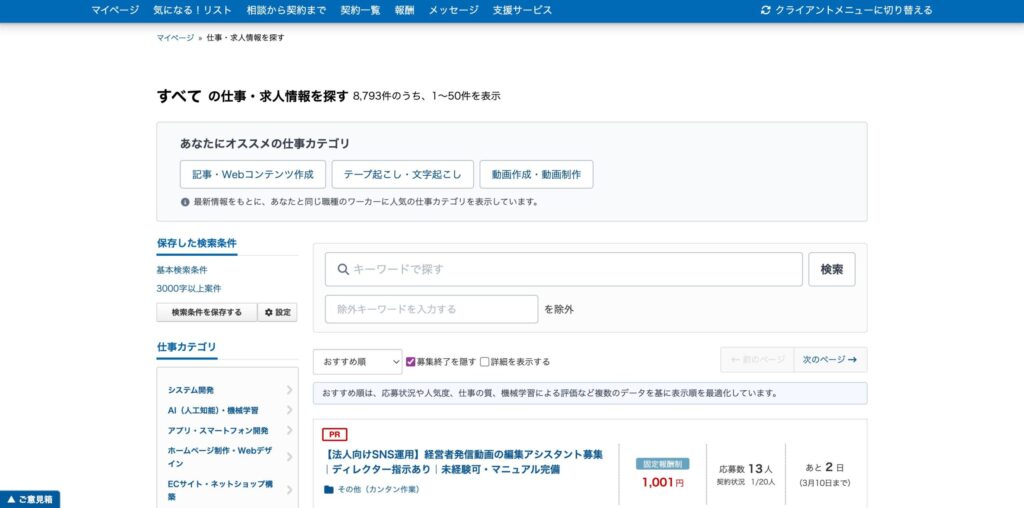Click the magnifying glass icon in keyword field

point(343,269)
